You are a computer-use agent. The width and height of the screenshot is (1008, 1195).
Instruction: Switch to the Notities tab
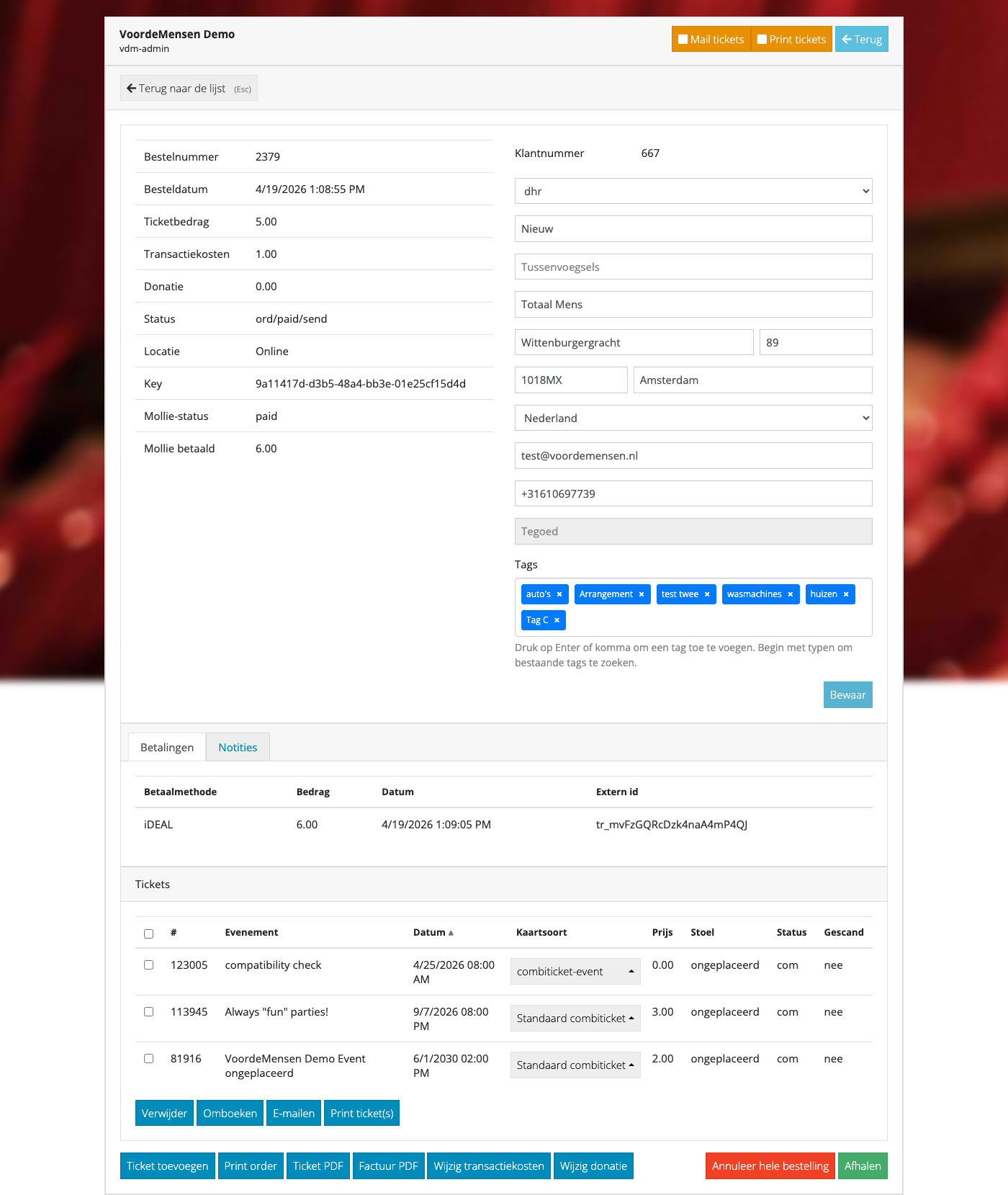point(238,748)
